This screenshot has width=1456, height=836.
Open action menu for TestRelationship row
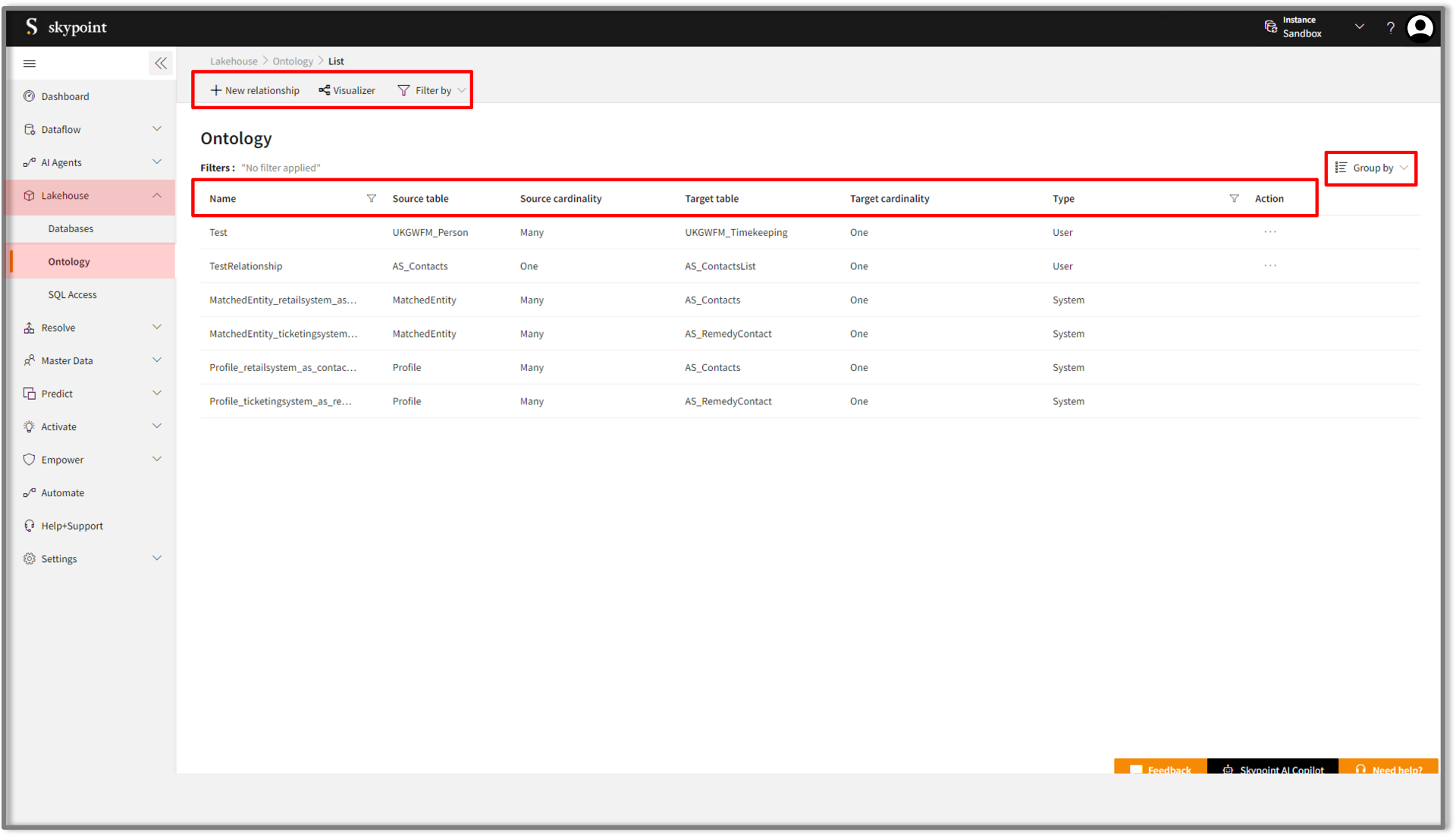pos(1270,266)
